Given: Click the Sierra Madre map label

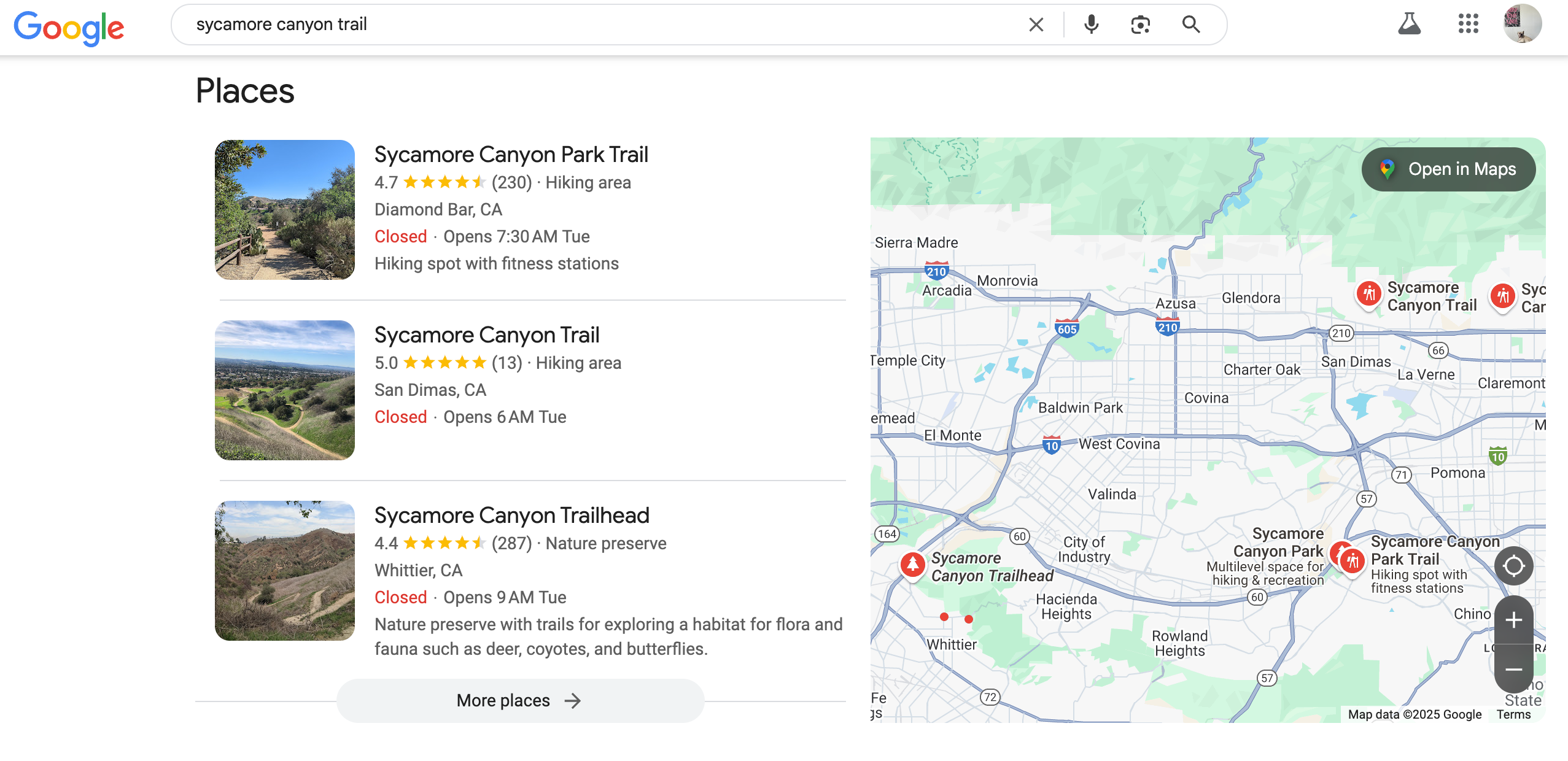Looking at the screenshot, I should pyautogui.click(x=916, y=243).
